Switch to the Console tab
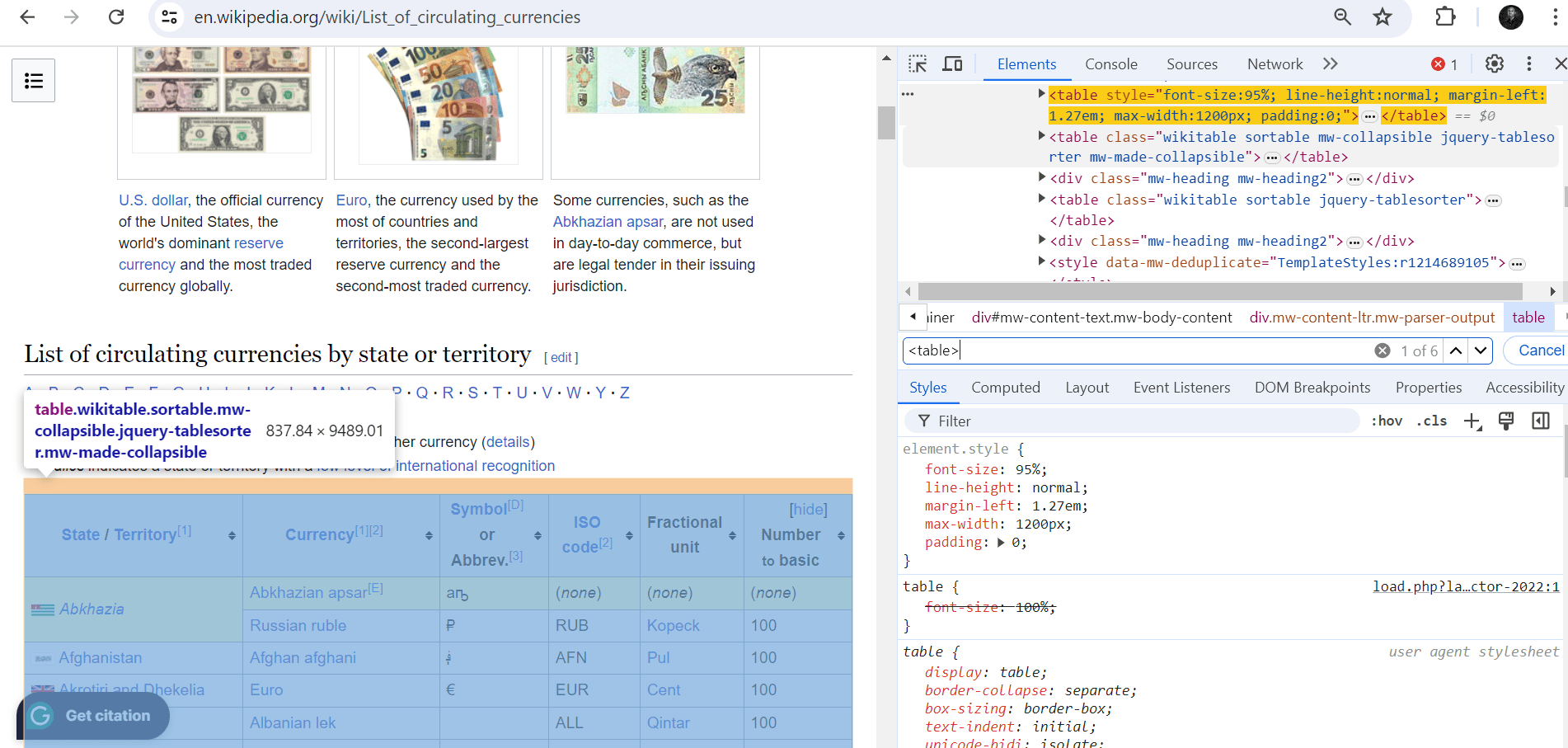This screenshot has width=1568, height=748. 1110,64
